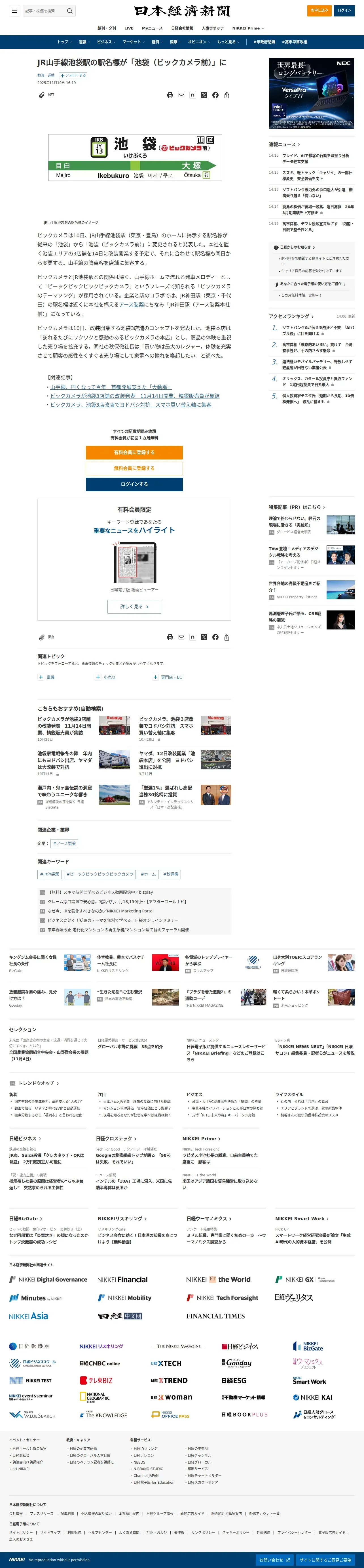
Task: Click the 詳しく見る button in the member box
Action: [x=134, y=606]
